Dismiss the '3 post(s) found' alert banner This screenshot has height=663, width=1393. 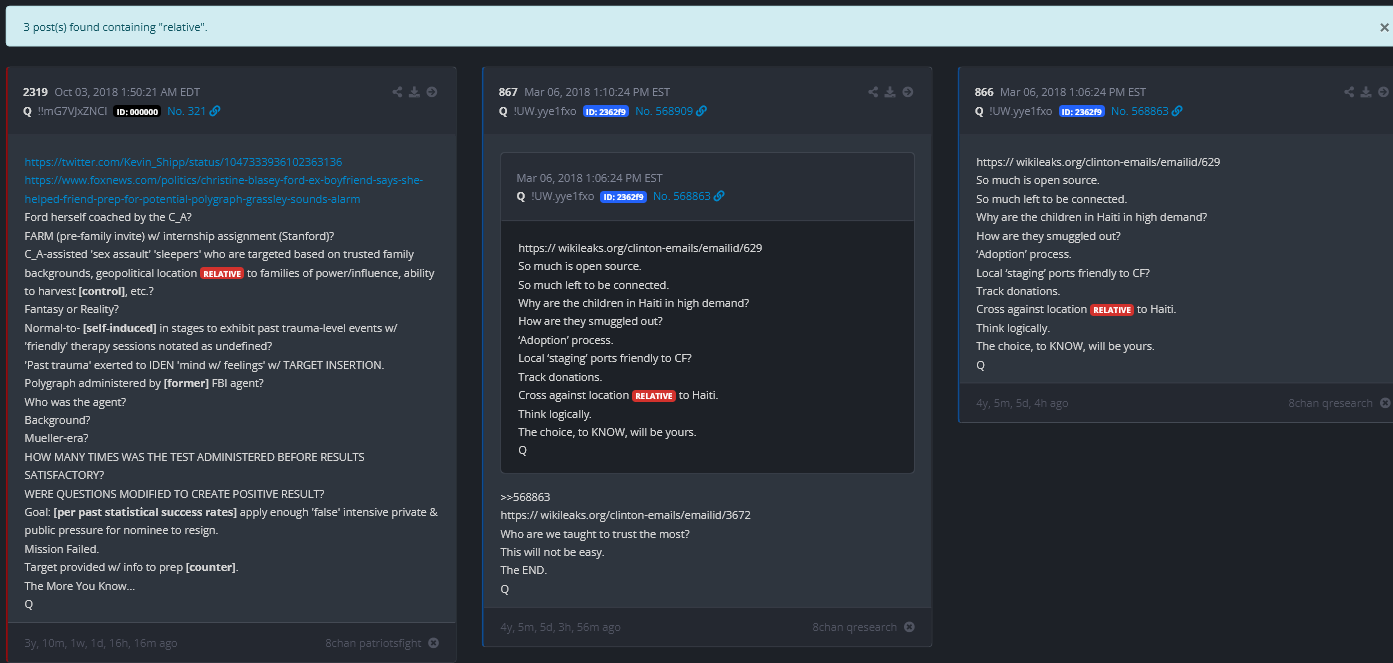(1384, 28)
